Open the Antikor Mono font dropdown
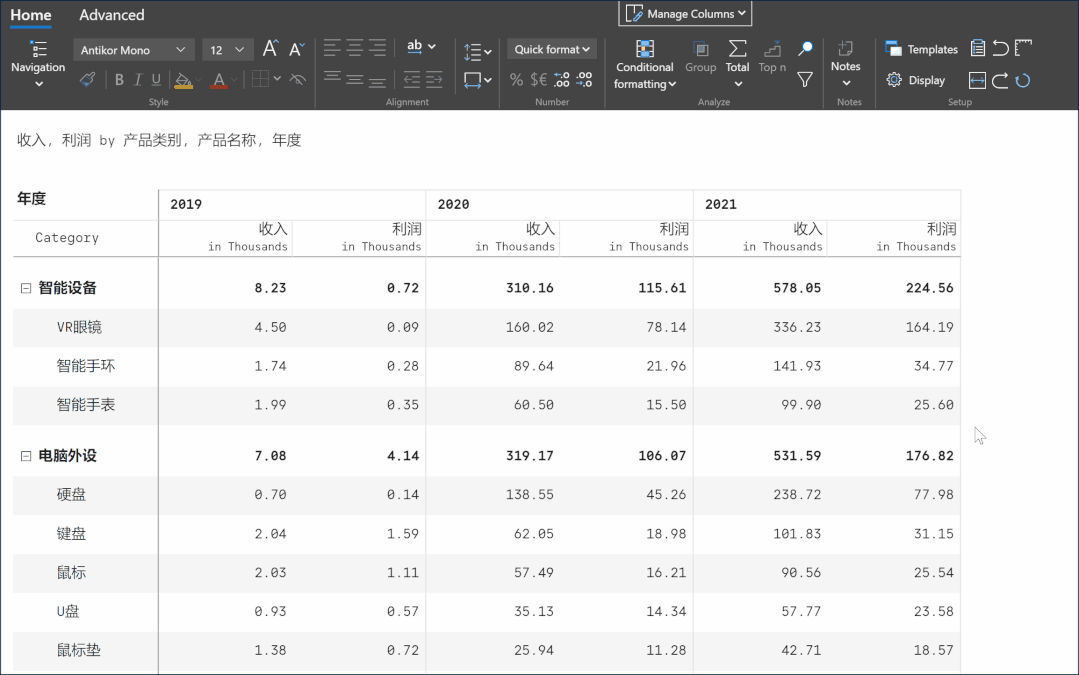The height and width of the screenshot is (675, 1079). 133,50
